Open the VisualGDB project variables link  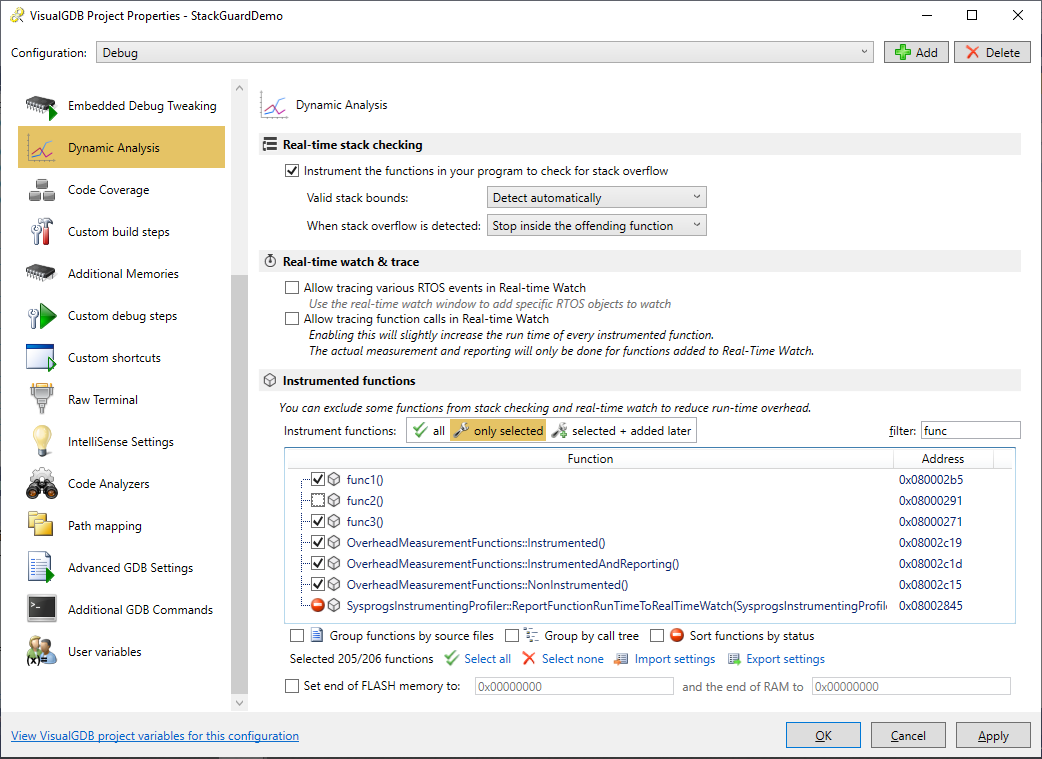(154, 736)
